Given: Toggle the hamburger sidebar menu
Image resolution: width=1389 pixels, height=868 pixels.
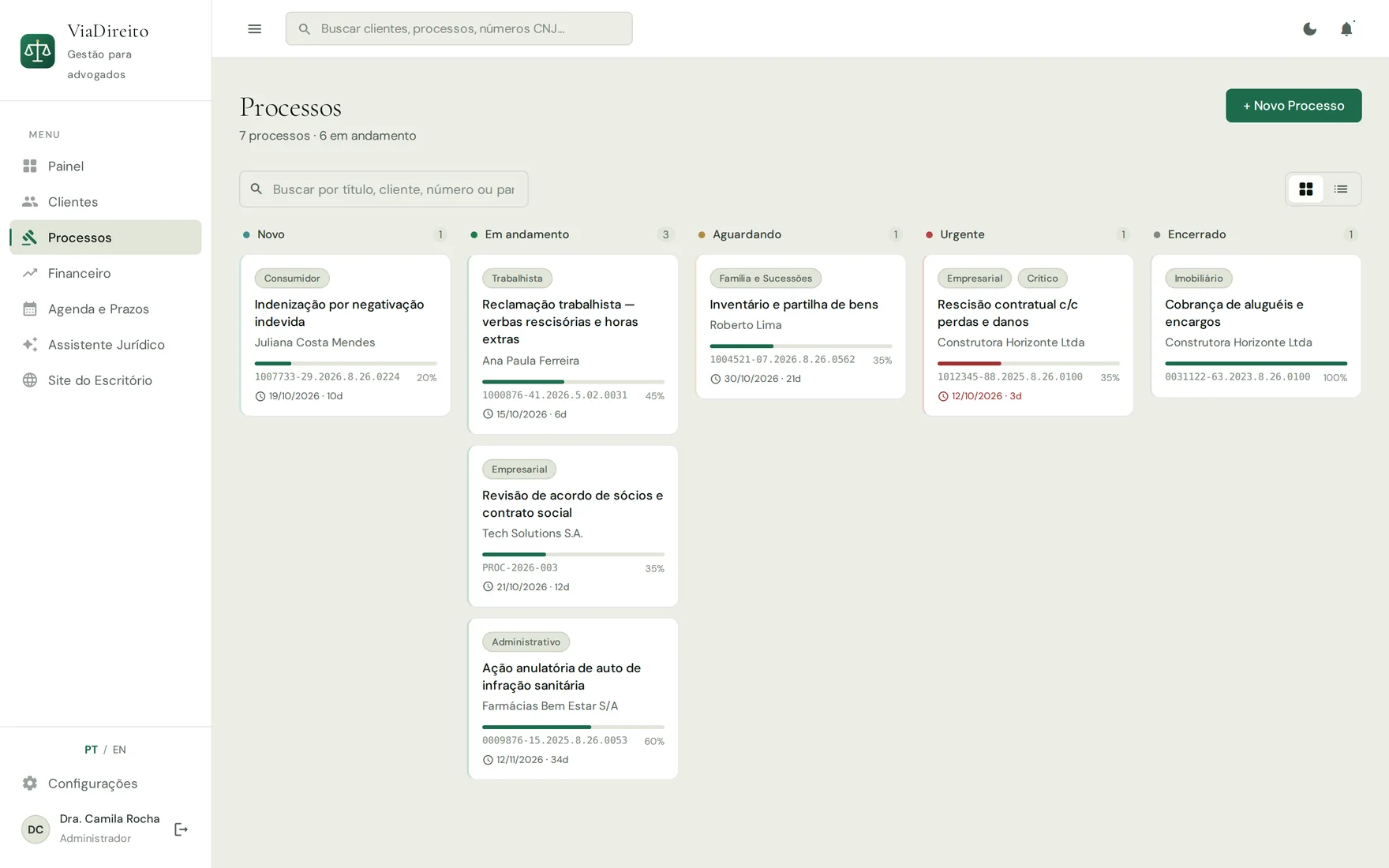Looking at the screenshot, I should click(254, 29).
